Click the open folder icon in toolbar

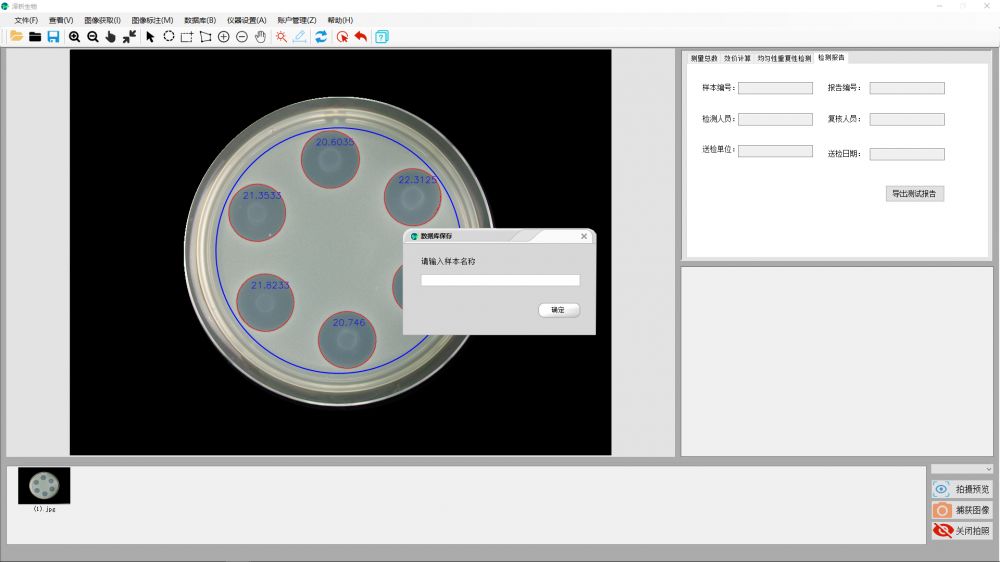16,37
